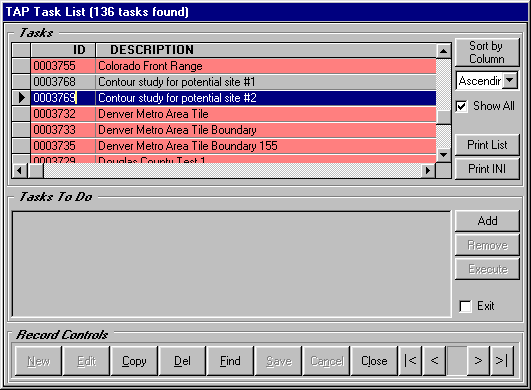Click the task list scroll up arrow
Screen dimensions: 531x390
tap(443, 51)
